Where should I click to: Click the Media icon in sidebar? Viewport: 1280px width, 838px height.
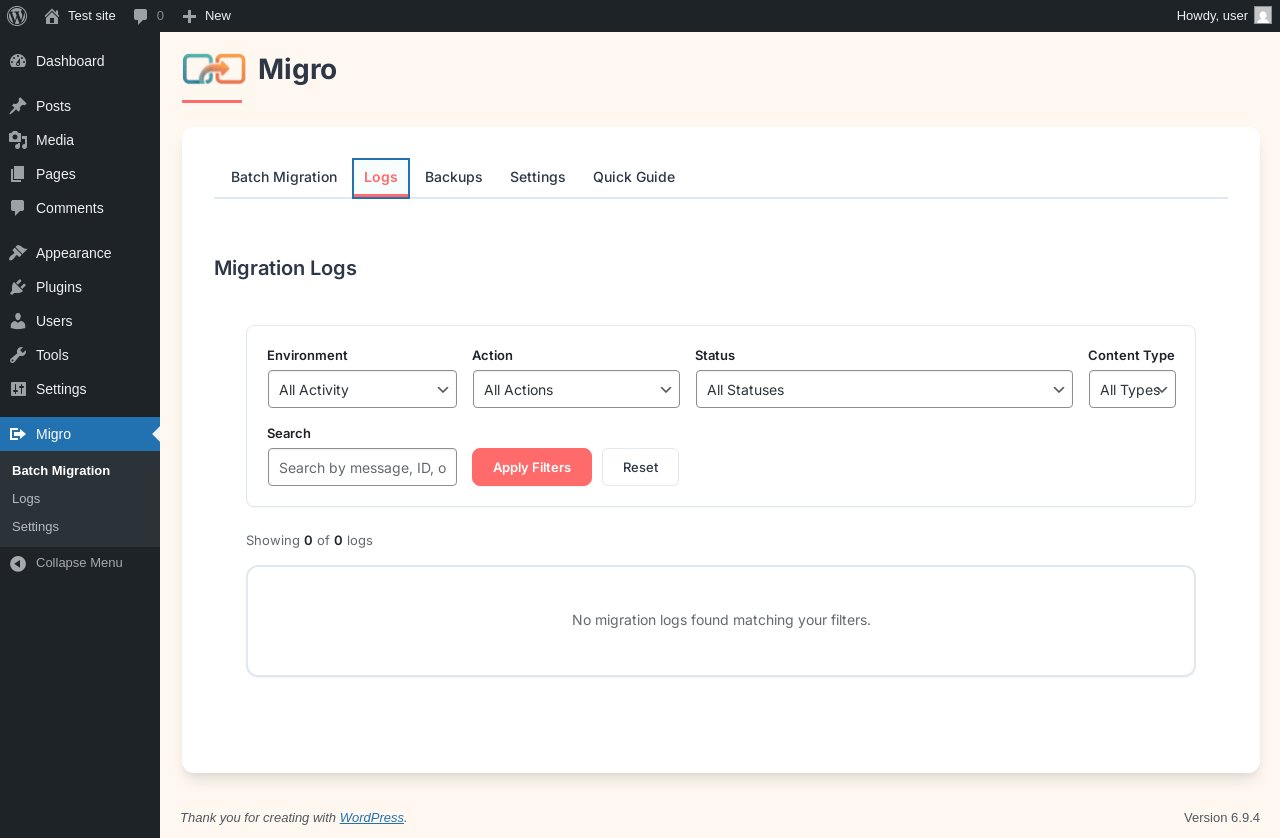tap(18, 140)
